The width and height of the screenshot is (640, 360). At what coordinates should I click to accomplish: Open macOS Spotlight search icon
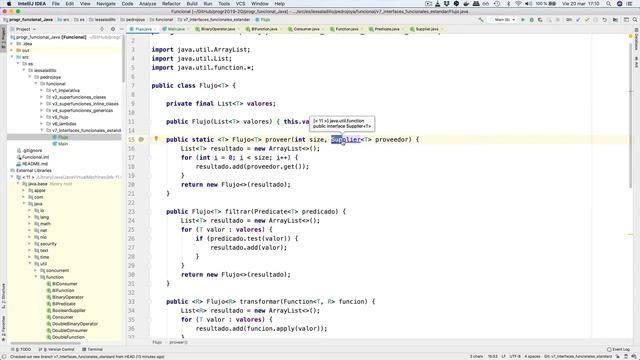(608, 4)
